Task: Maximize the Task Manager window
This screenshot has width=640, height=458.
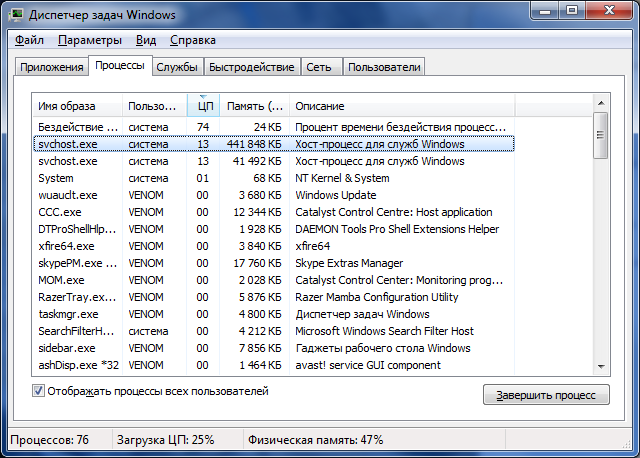Action: click(x=572, y=10)
